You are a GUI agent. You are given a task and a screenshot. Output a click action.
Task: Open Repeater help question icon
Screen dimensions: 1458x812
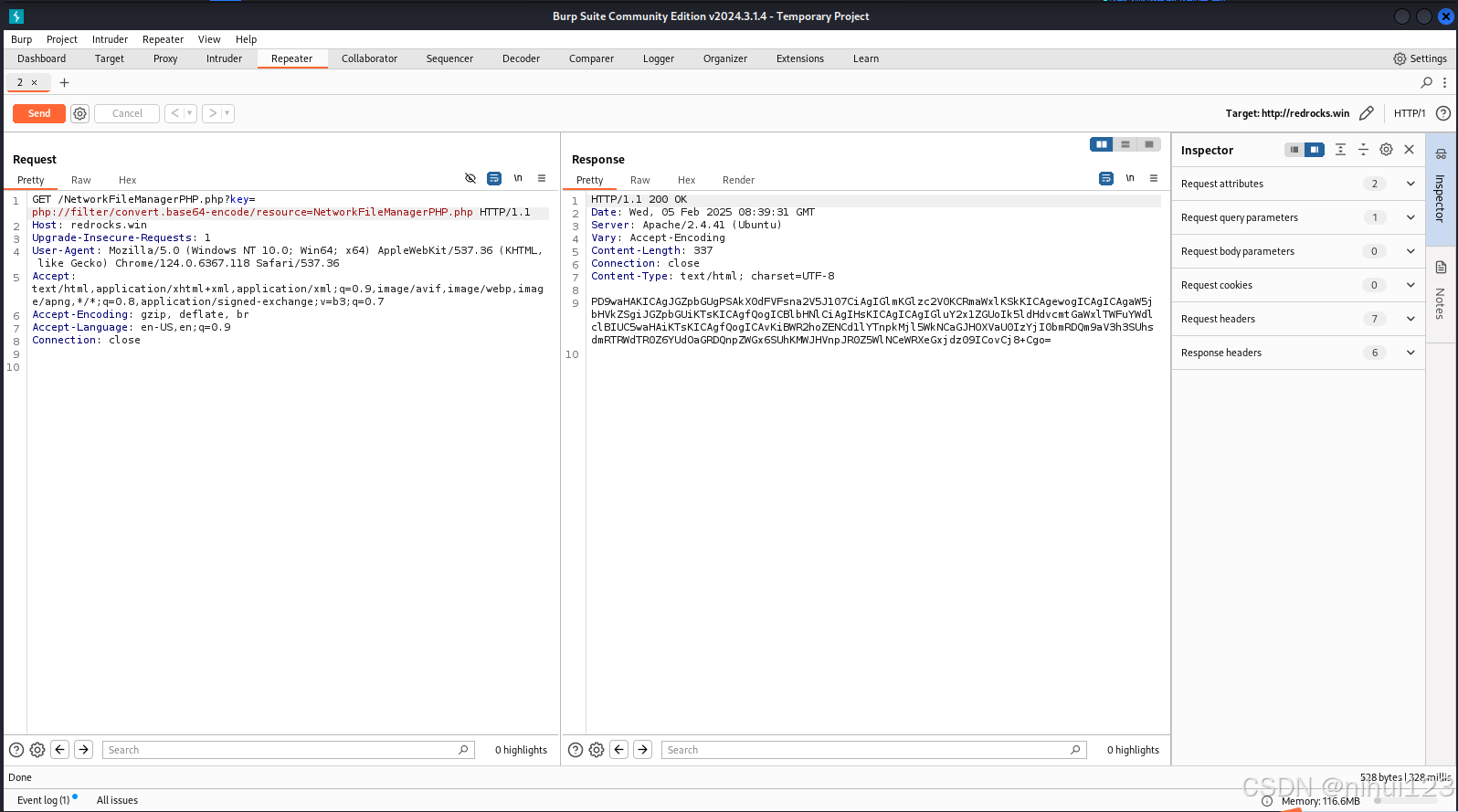pyautogui.click(x=1443, y=113)
